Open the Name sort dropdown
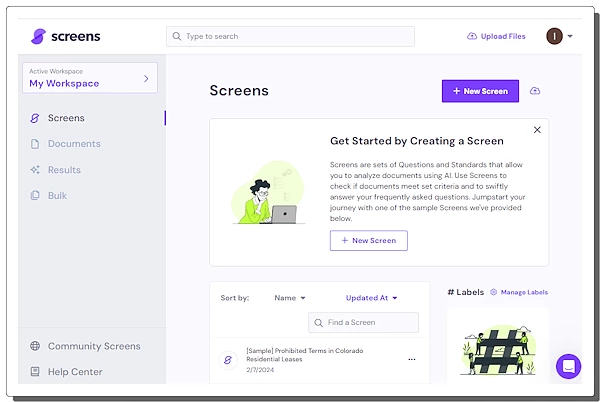 290,298
